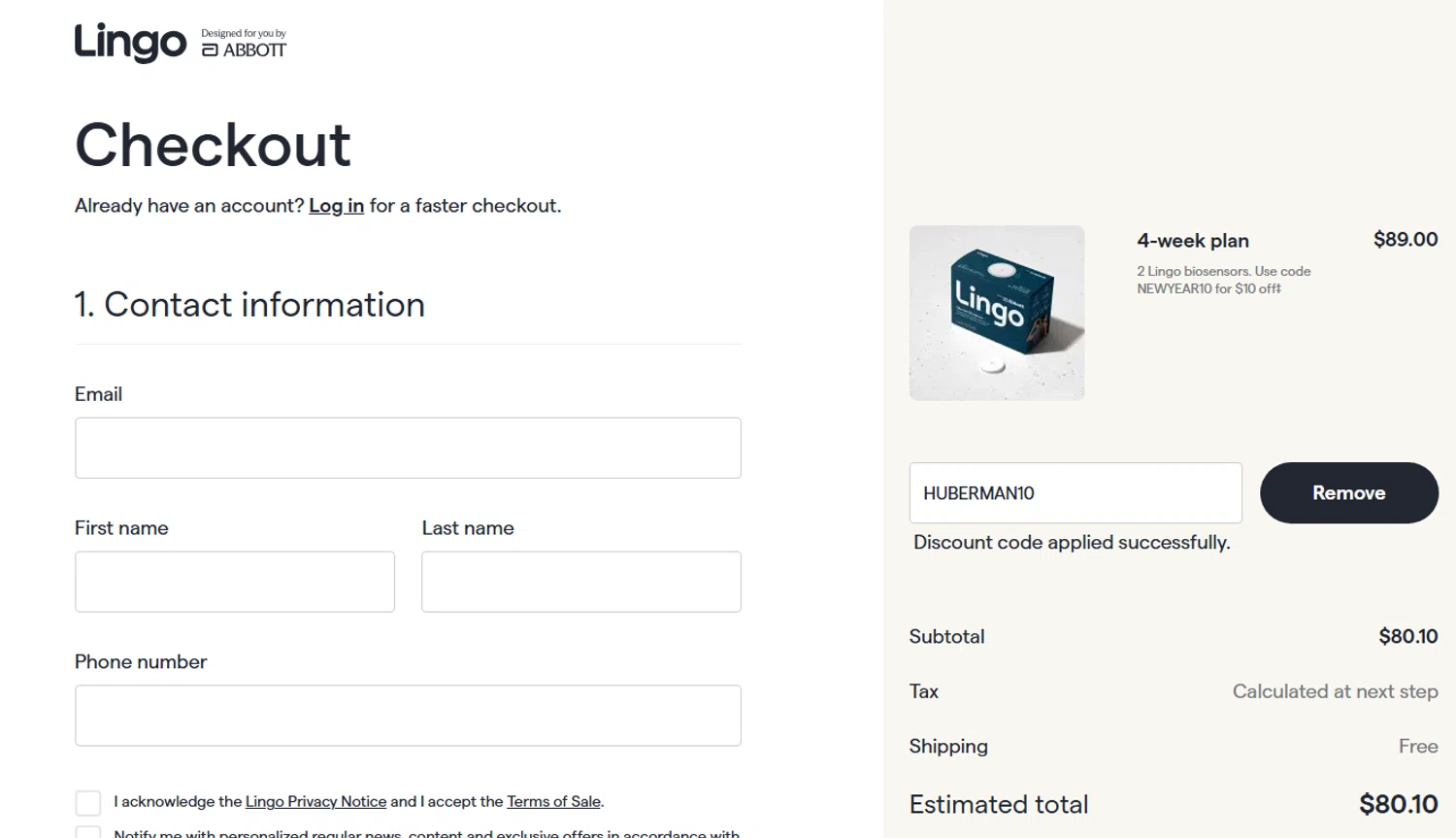Image resolution: width=1456 pixels, height=838 pixels.
Task: Focus the Email input field
Action: 408,448
